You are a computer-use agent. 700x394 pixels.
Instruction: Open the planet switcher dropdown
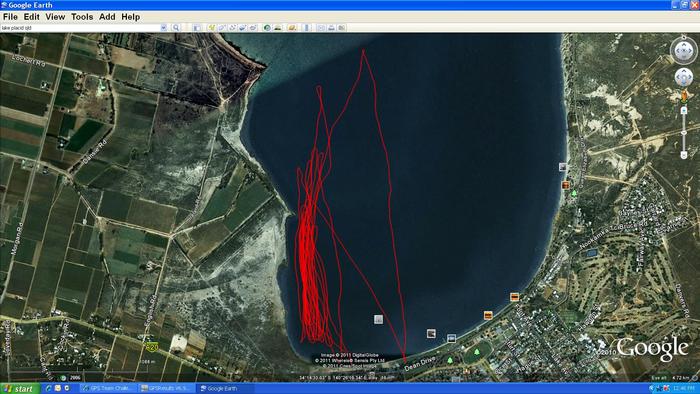[292, 28]
